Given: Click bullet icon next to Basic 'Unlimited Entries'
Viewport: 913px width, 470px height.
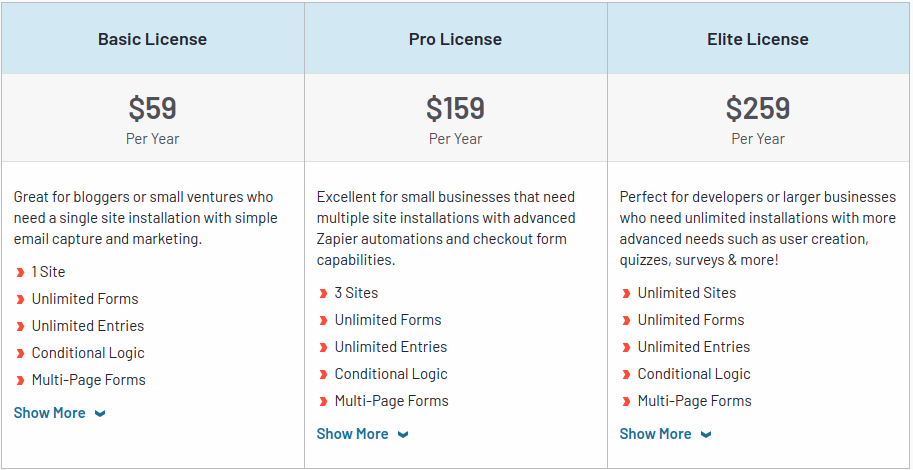Looking at the screenshot, I should [21, 326].
